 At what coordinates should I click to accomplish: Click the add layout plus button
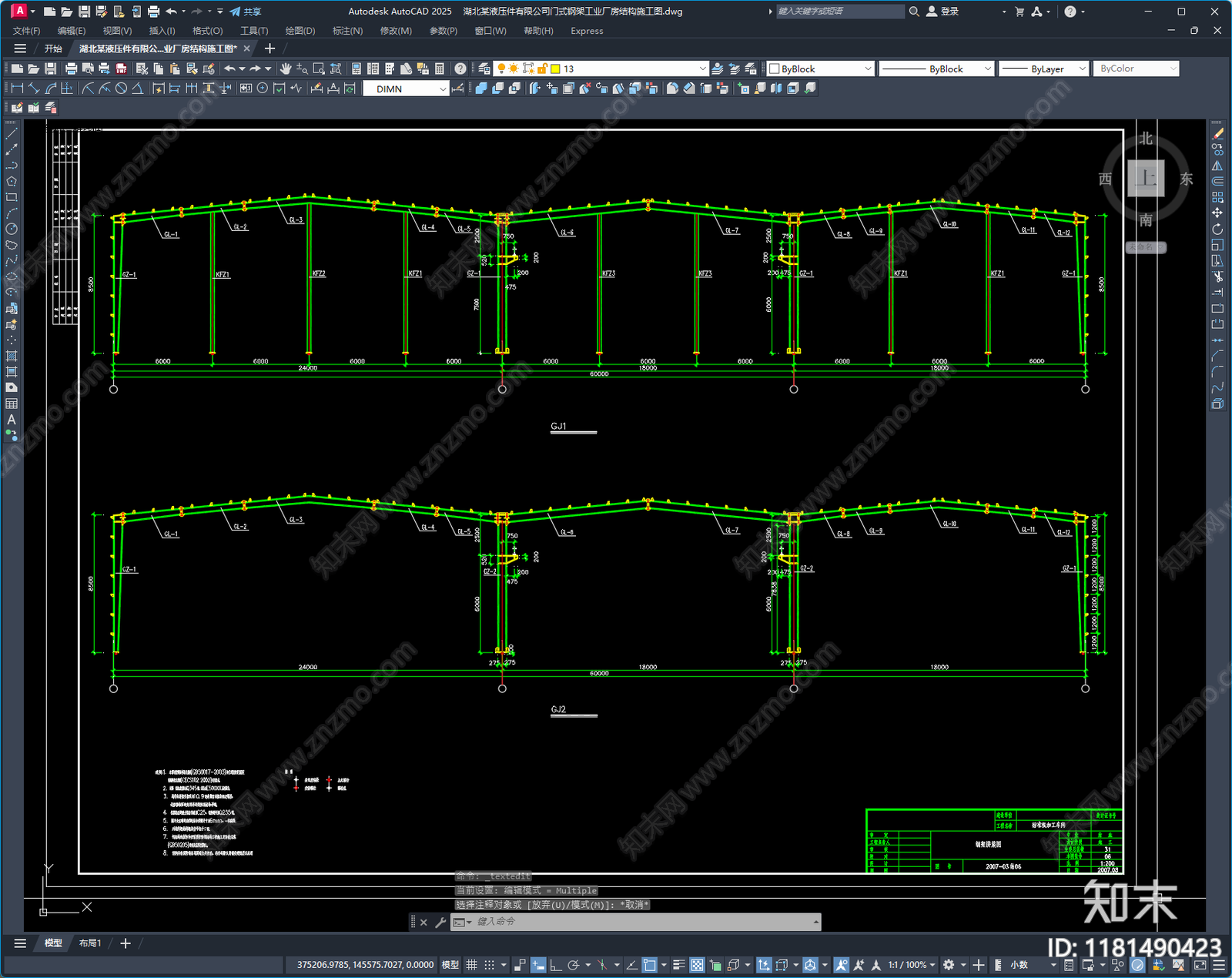pyautogui.click(x=126, y=943)
